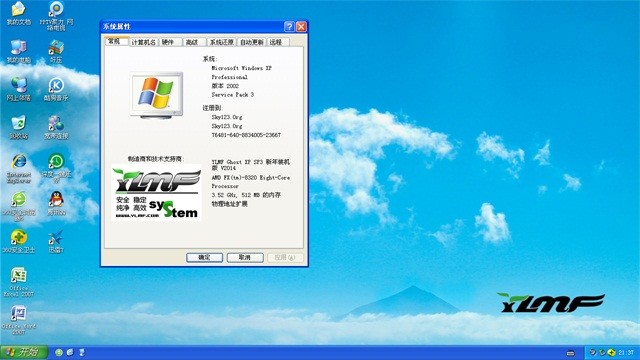Click the Cancel (取消) button
This screenshot has width=640, height=360.
pos(245,258)
